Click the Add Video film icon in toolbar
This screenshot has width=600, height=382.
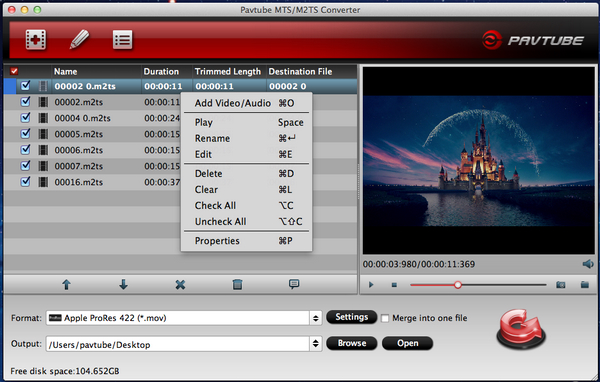pyautogui.click(x=36, y=40)
